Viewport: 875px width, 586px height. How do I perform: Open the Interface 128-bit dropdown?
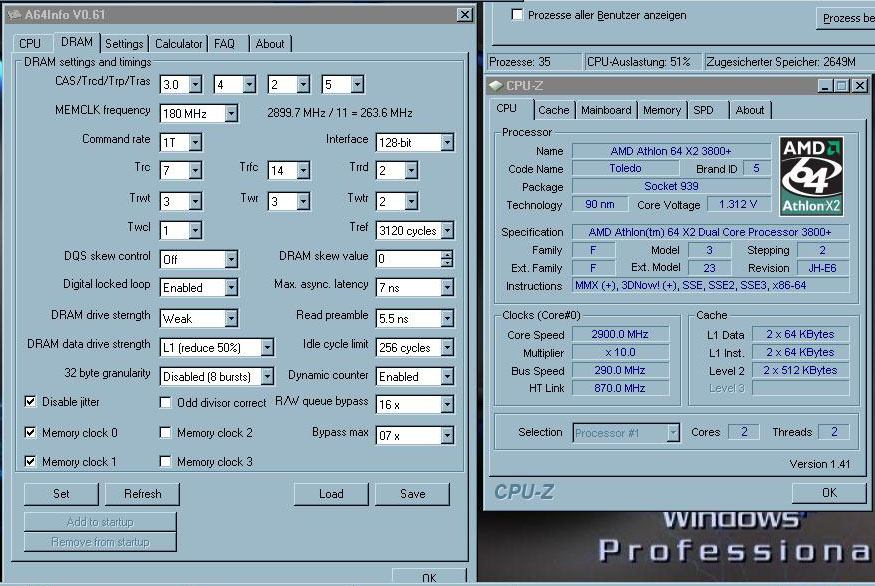[447, 142]
